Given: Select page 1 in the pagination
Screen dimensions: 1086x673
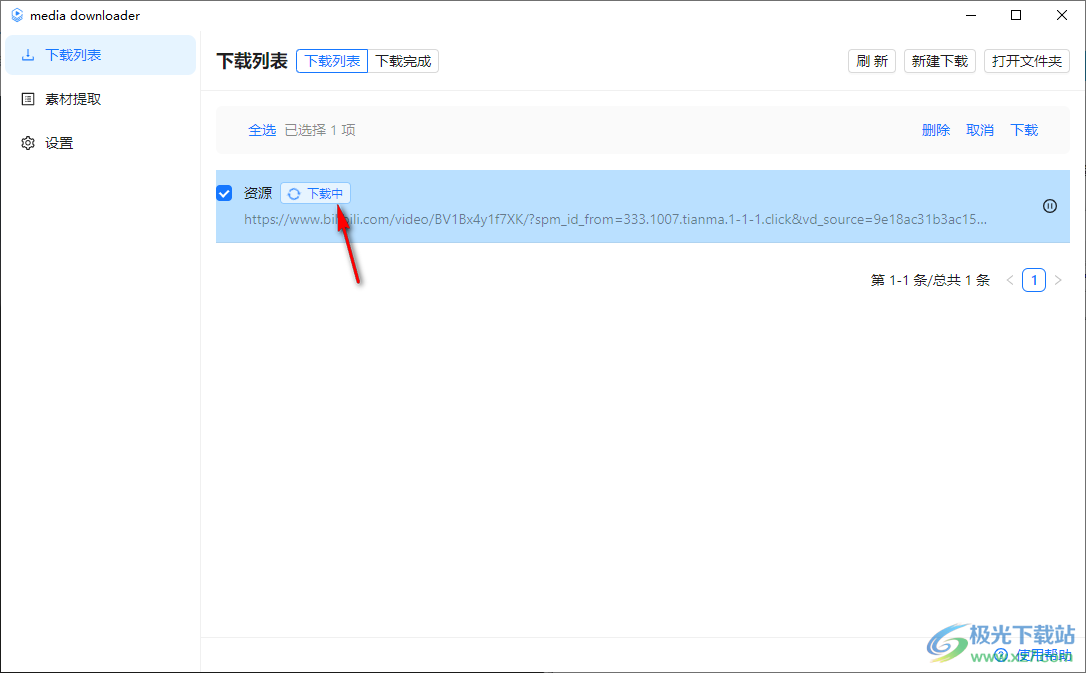Looking at the screenshot, I should [x=1034, y=280].
